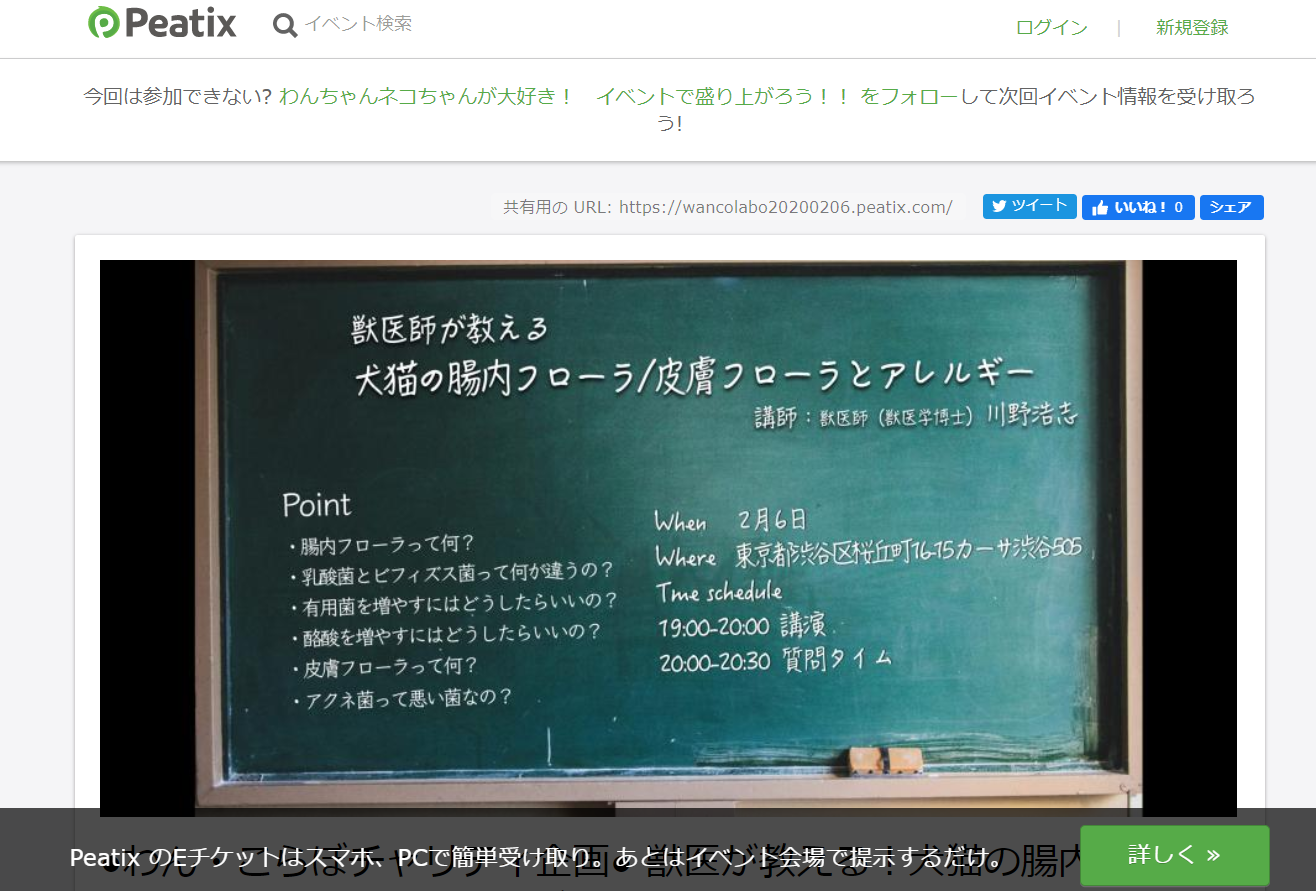
Task: Click the いいね count number 0
Action: (x=1179, y=207)
